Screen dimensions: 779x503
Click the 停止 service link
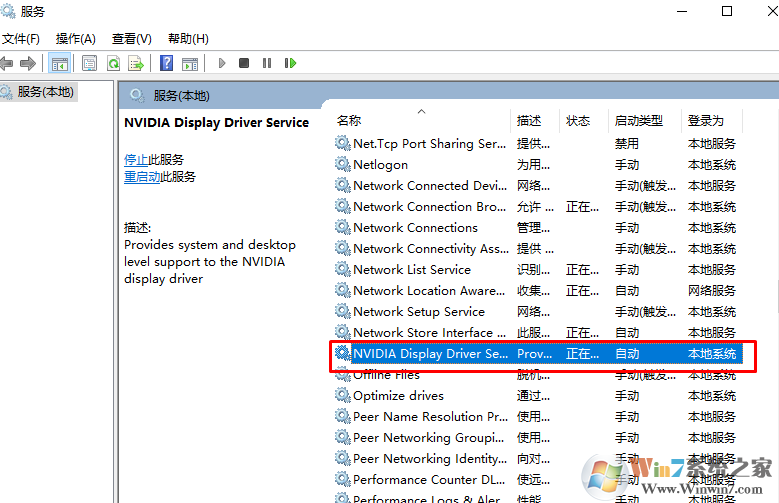[136, 159]
